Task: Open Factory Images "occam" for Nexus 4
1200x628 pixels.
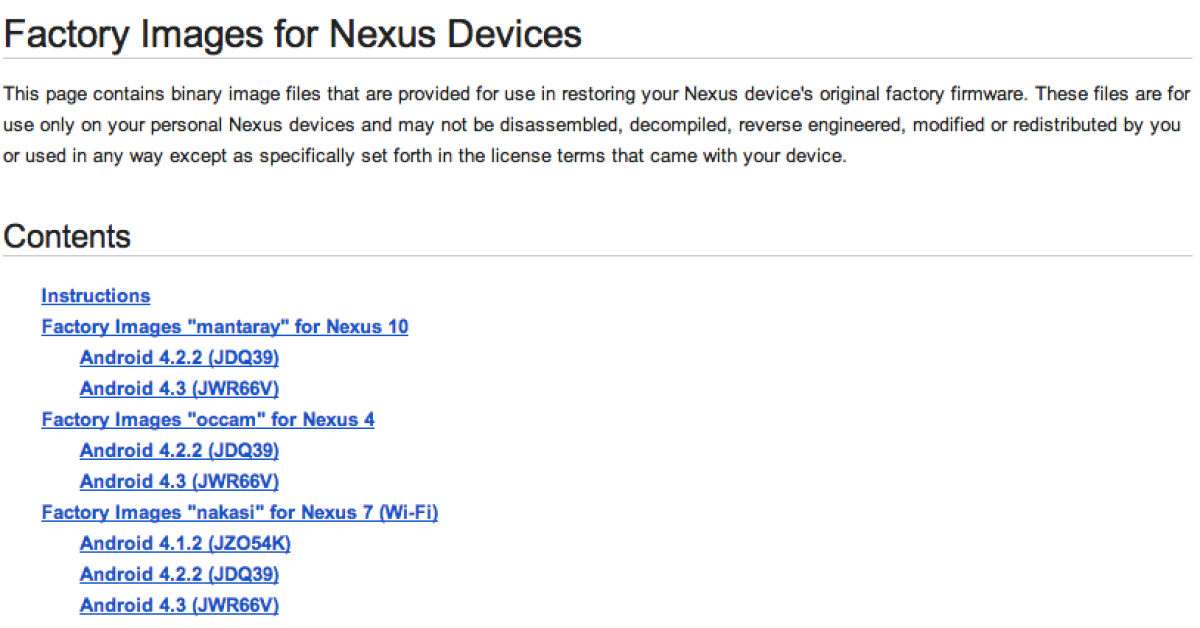Action: (x=207, y=420)
